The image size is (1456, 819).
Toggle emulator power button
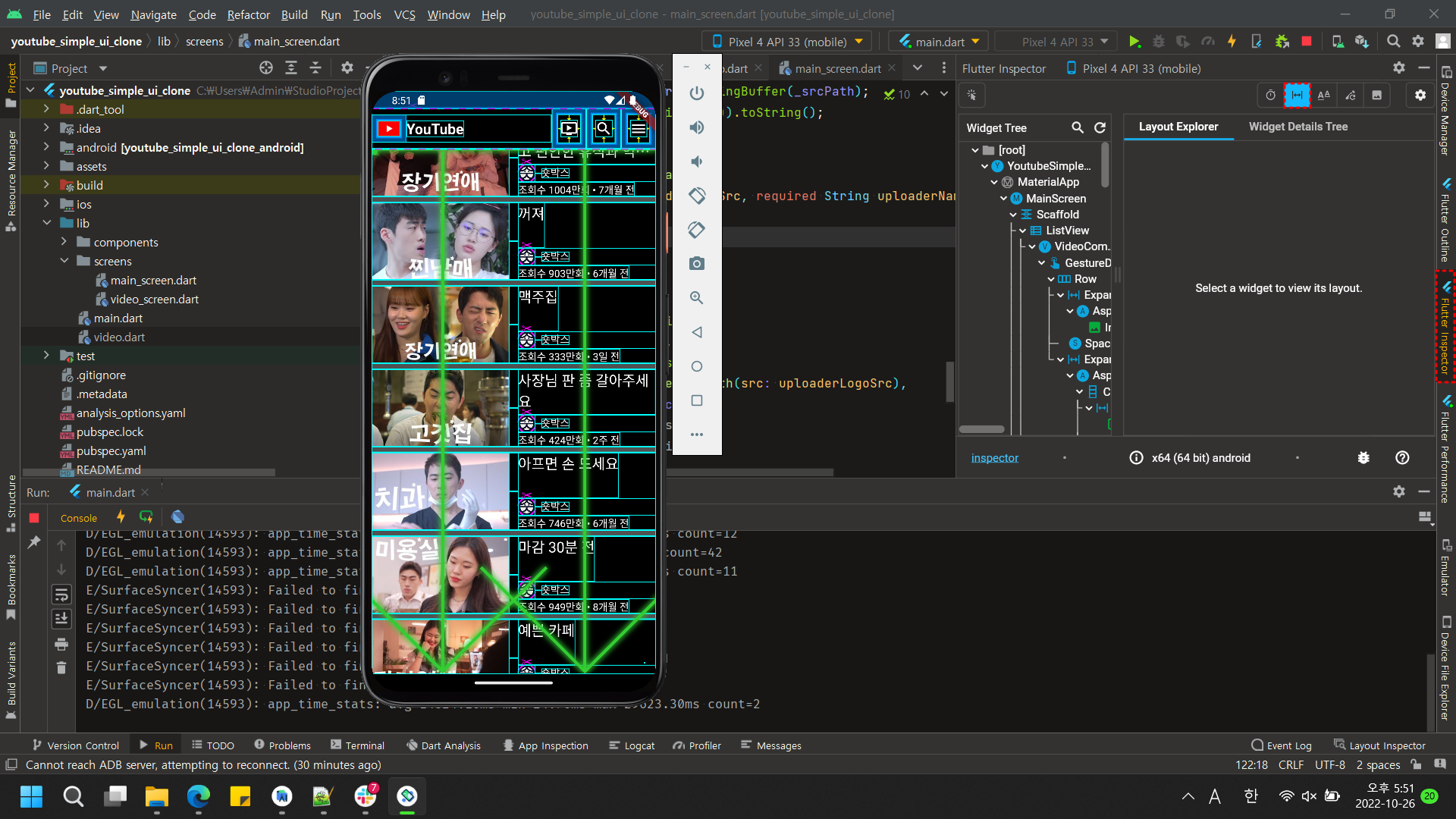697,93
